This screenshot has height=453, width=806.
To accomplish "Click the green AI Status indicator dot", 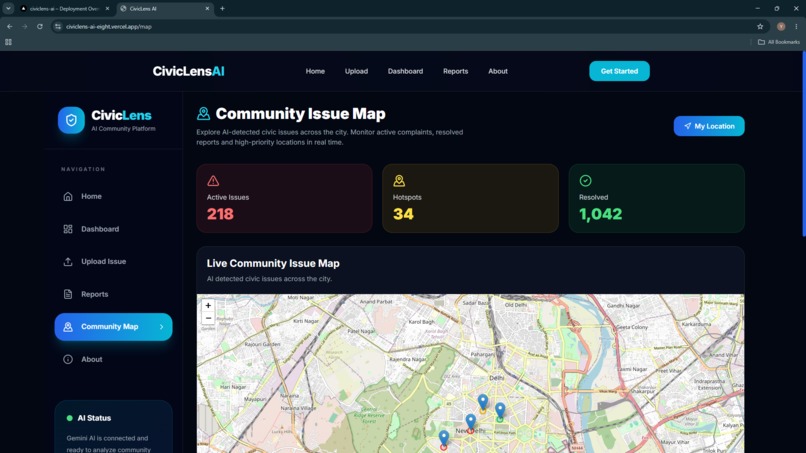I will 69,418.
